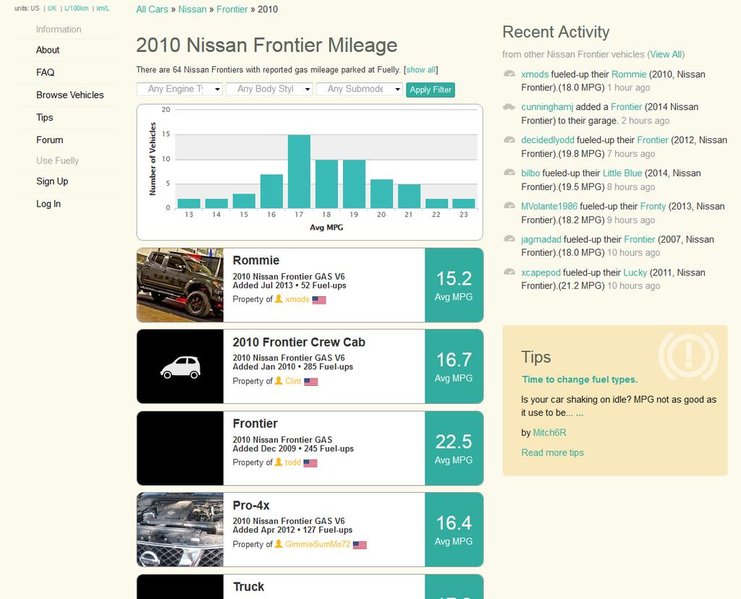Click the Nissan breadcrumb link
This screenshot has width=741, height=599.
pyautogui.click(x=192, y=9)
